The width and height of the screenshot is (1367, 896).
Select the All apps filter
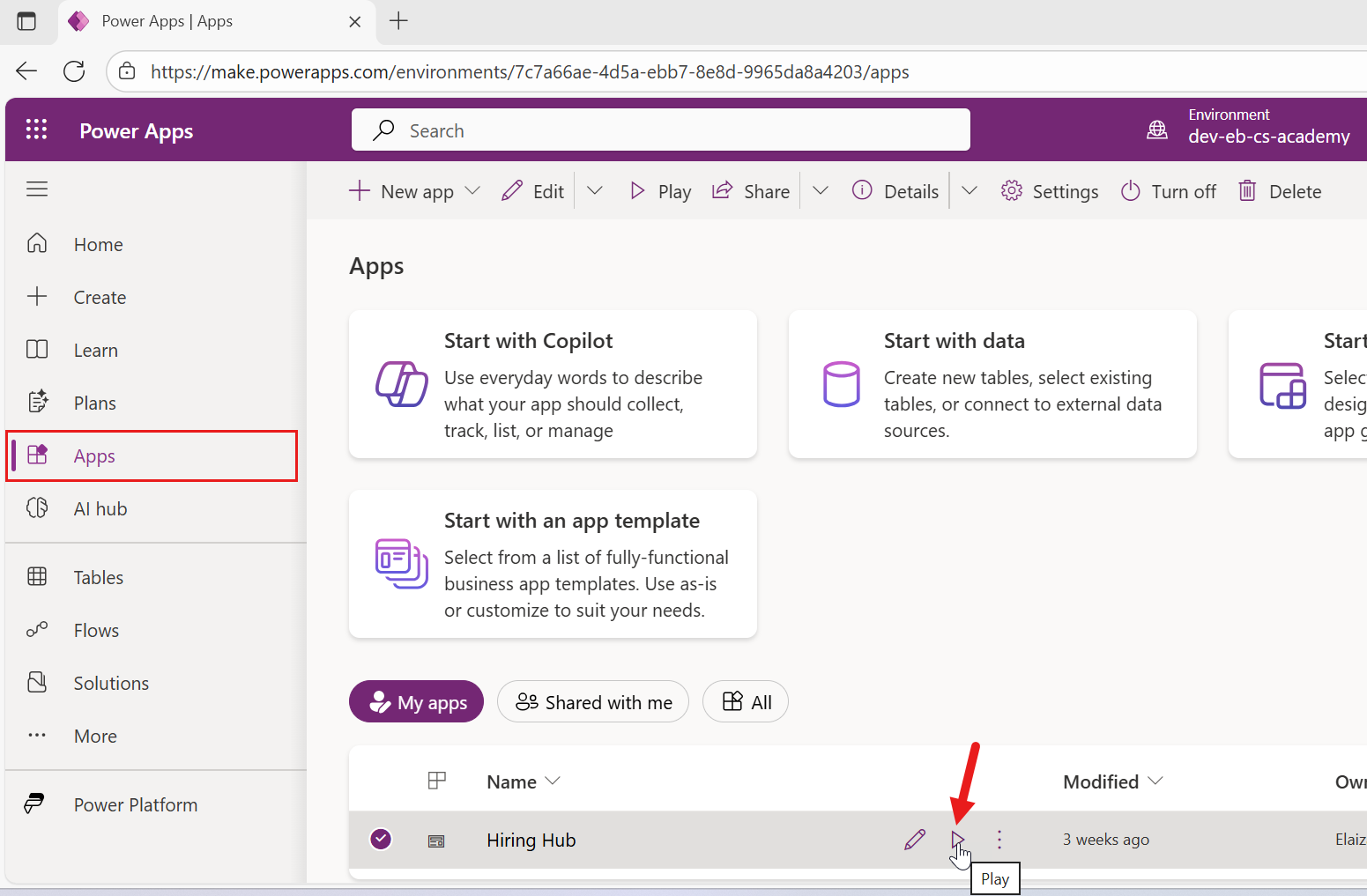[745, 701]
